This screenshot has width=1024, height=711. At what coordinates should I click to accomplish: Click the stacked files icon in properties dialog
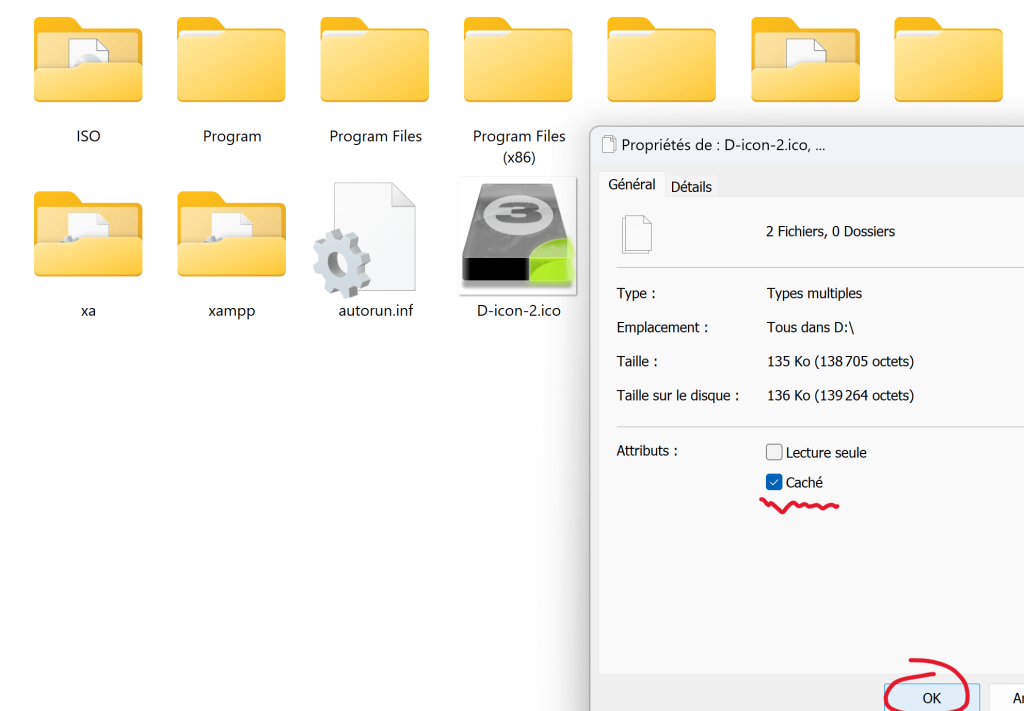pyautogui.click(x=637, y=234)
